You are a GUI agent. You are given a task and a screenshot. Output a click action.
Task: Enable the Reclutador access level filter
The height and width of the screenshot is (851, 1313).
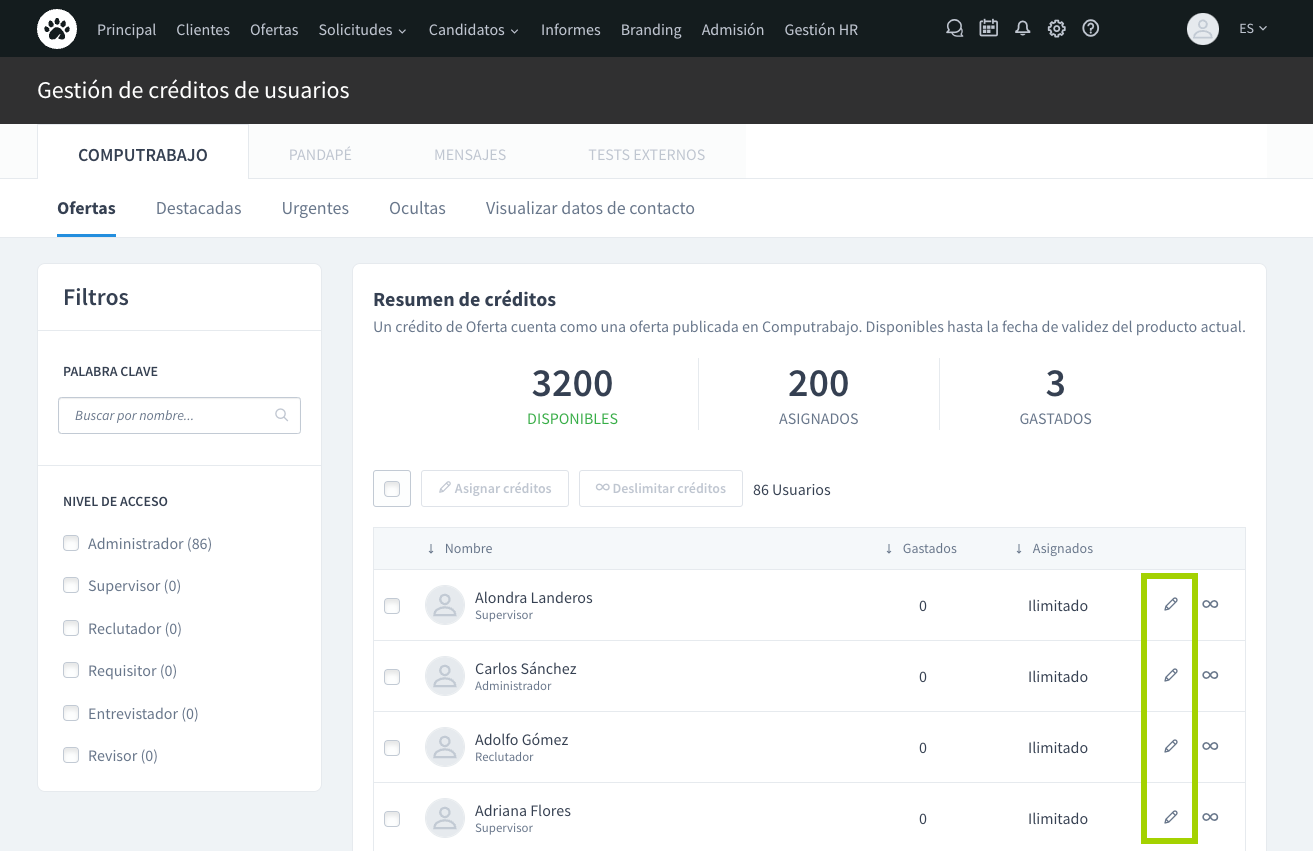(71, 628)
